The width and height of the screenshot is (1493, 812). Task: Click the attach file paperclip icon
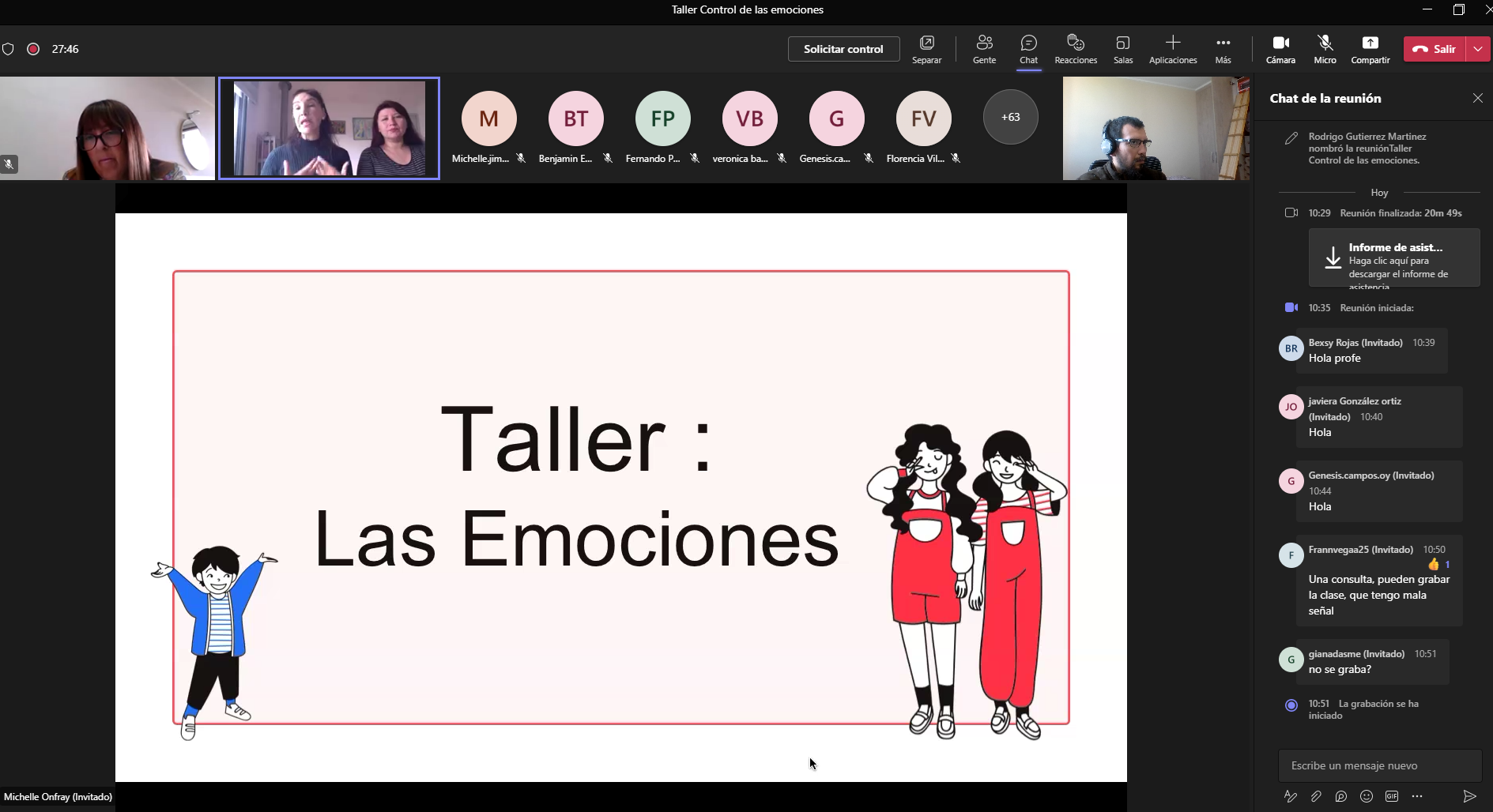[1316, 796]
